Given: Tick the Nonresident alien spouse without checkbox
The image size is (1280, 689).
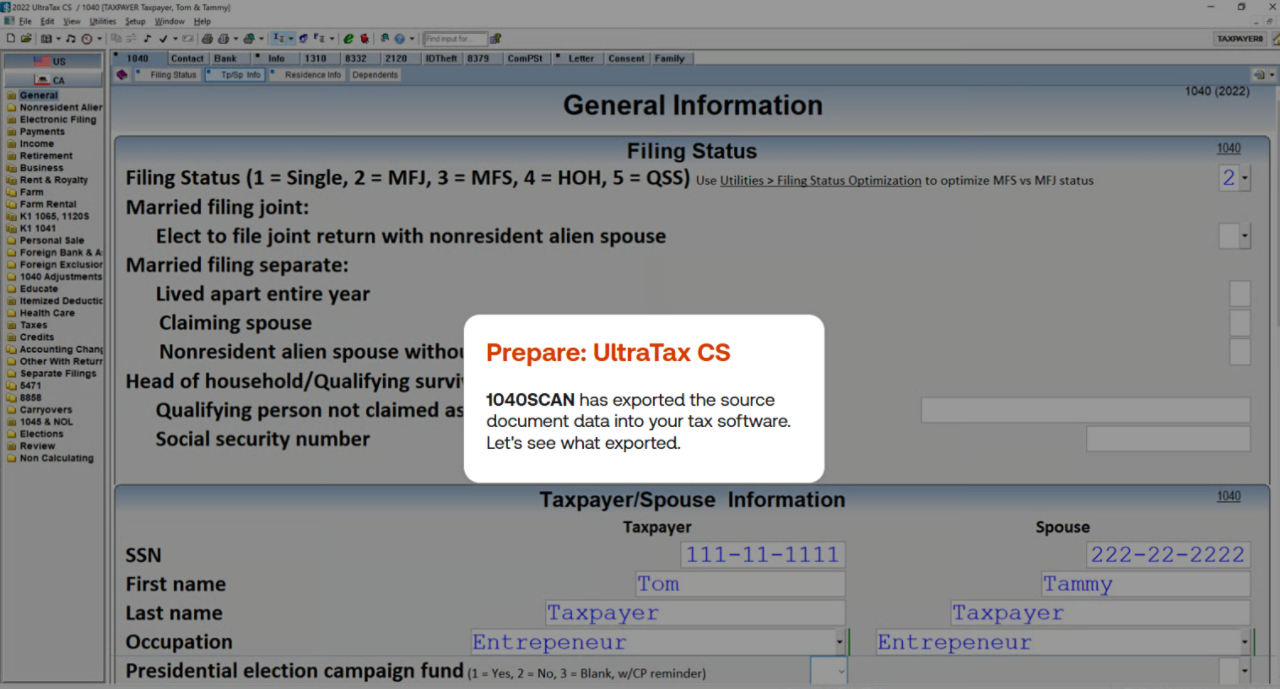Looking at the screenshot, I should 1239,352.
